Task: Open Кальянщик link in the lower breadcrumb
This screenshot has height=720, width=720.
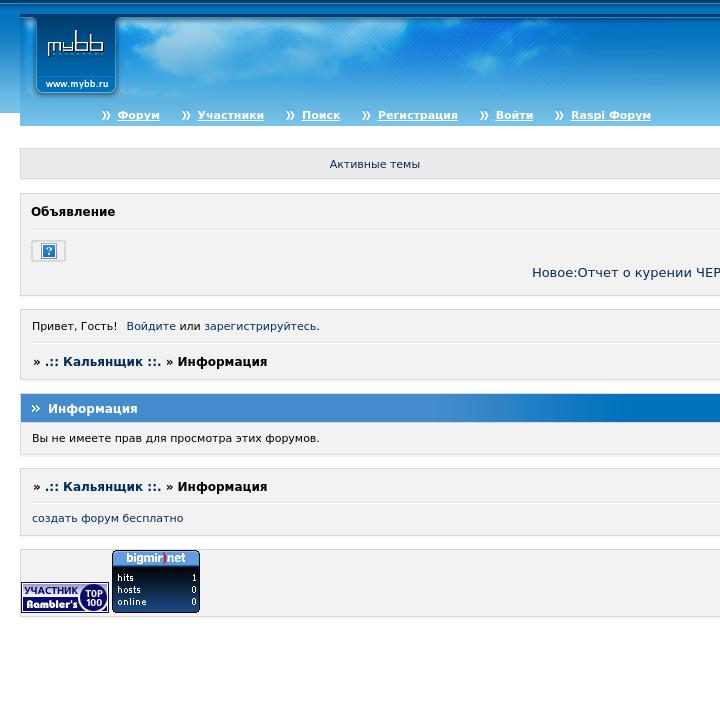Action: coord(103,487)
